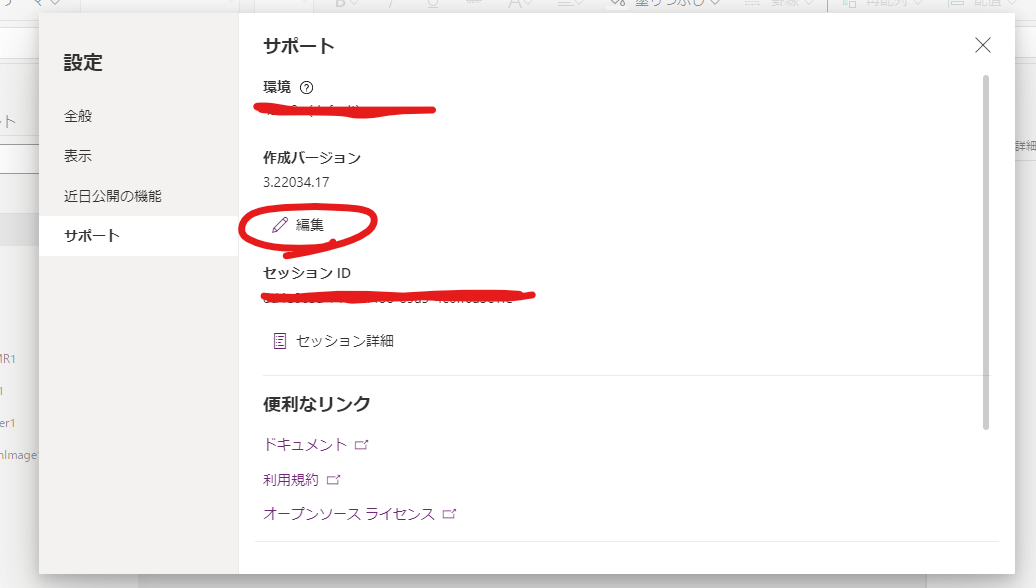1036x588 pixels.
Task: Click the pencil icon beside 編集
Action: pos(280,225)
